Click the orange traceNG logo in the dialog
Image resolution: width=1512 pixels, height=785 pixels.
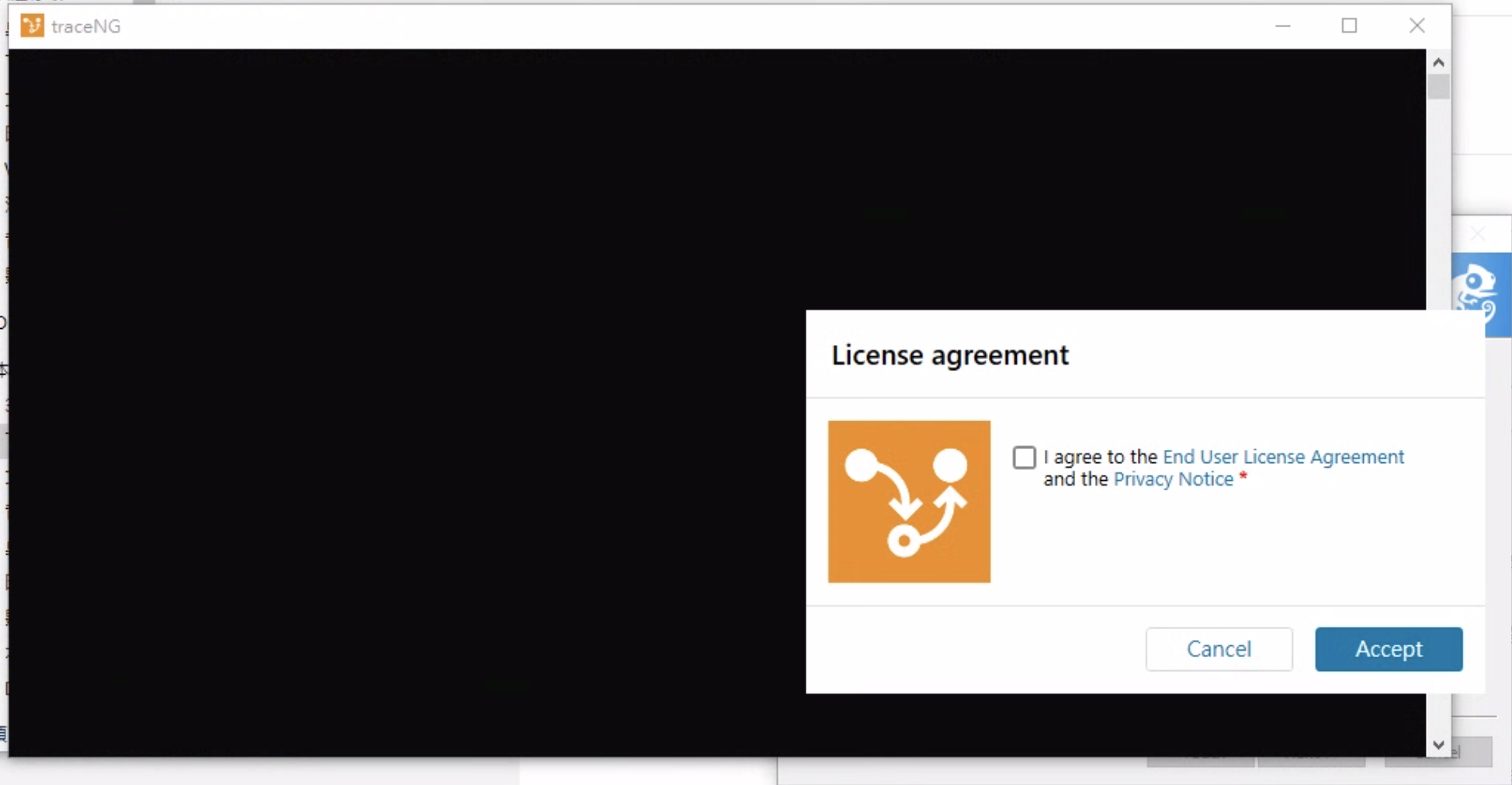[x=909, y=501]
